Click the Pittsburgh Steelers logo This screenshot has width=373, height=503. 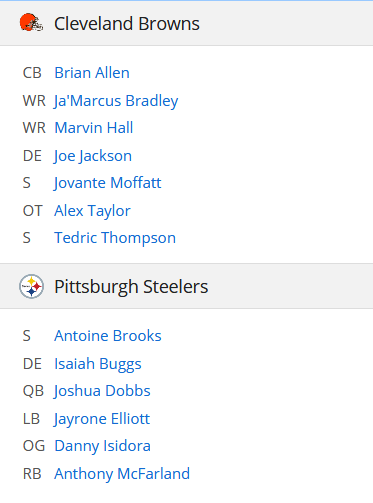[x=31, y=286]
